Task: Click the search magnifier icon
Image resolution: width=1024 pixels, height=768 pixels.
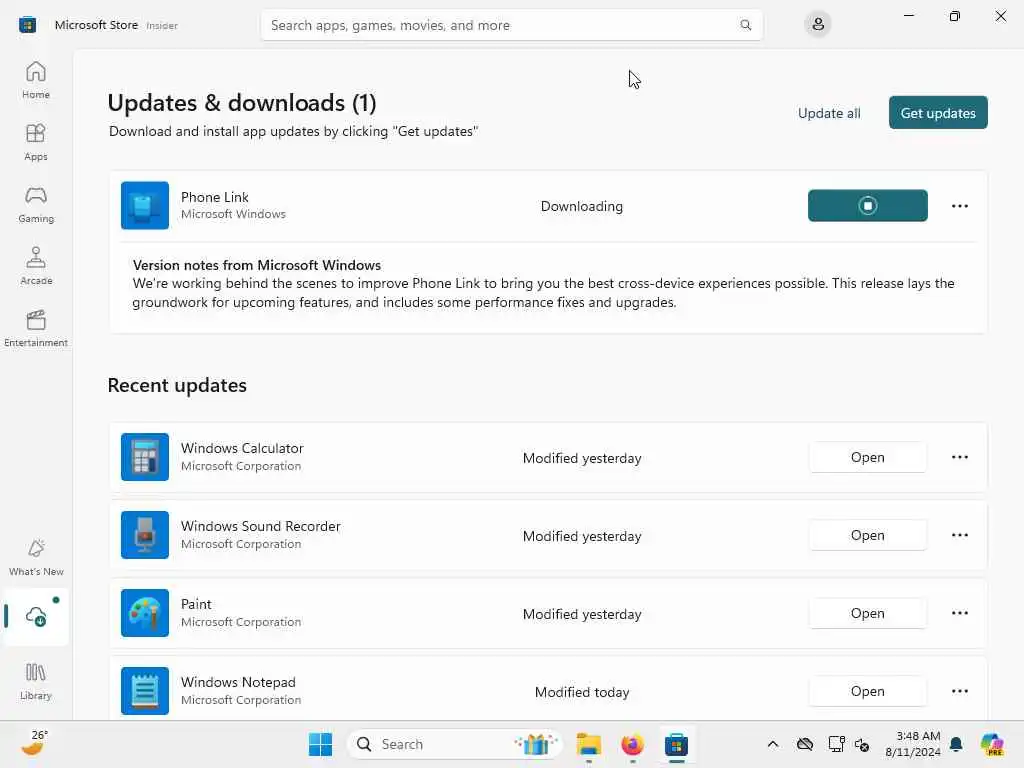Action: point(745,25)
